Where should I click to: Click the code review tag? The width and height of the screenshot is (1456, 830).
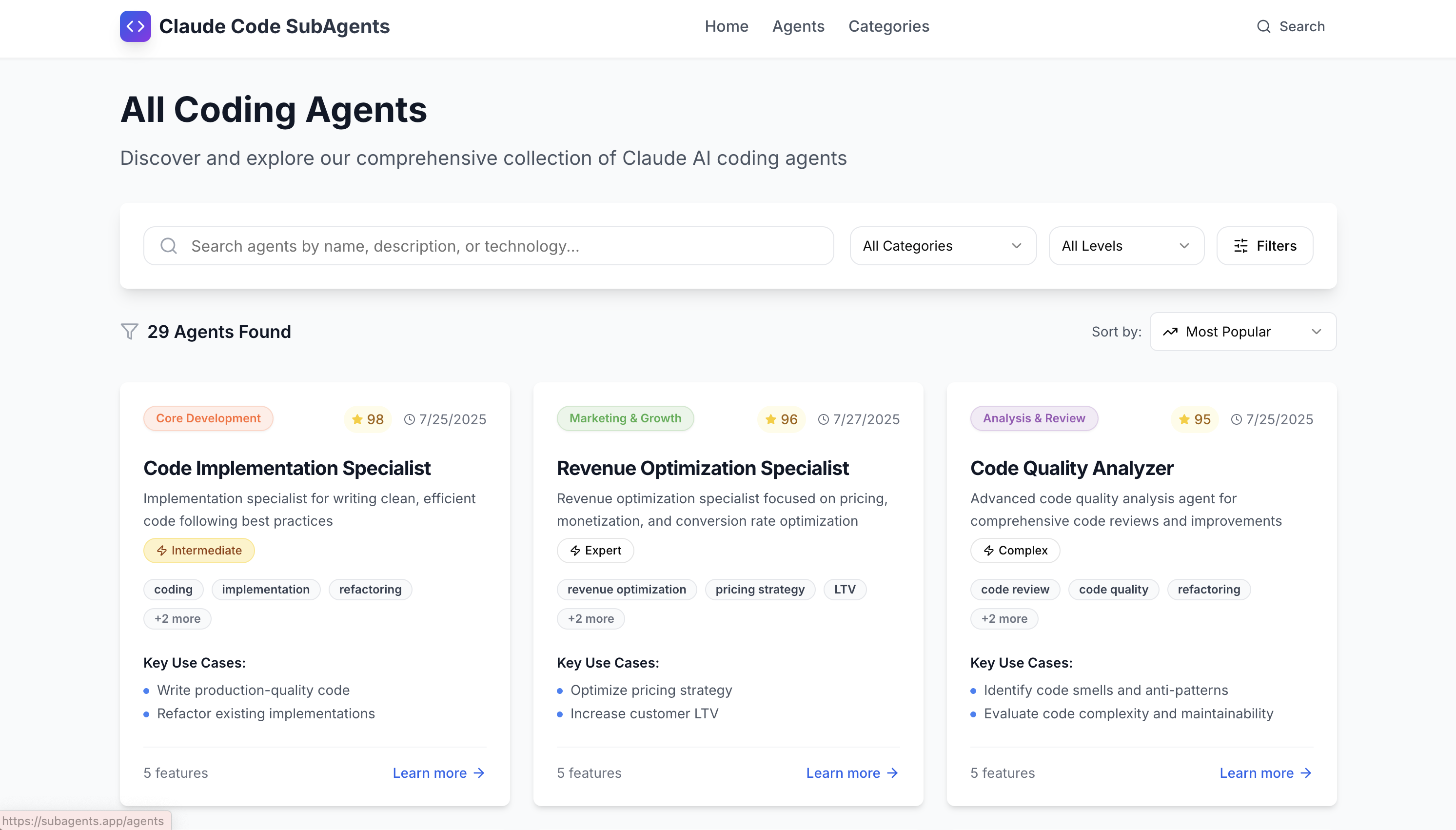[1015, 590]
